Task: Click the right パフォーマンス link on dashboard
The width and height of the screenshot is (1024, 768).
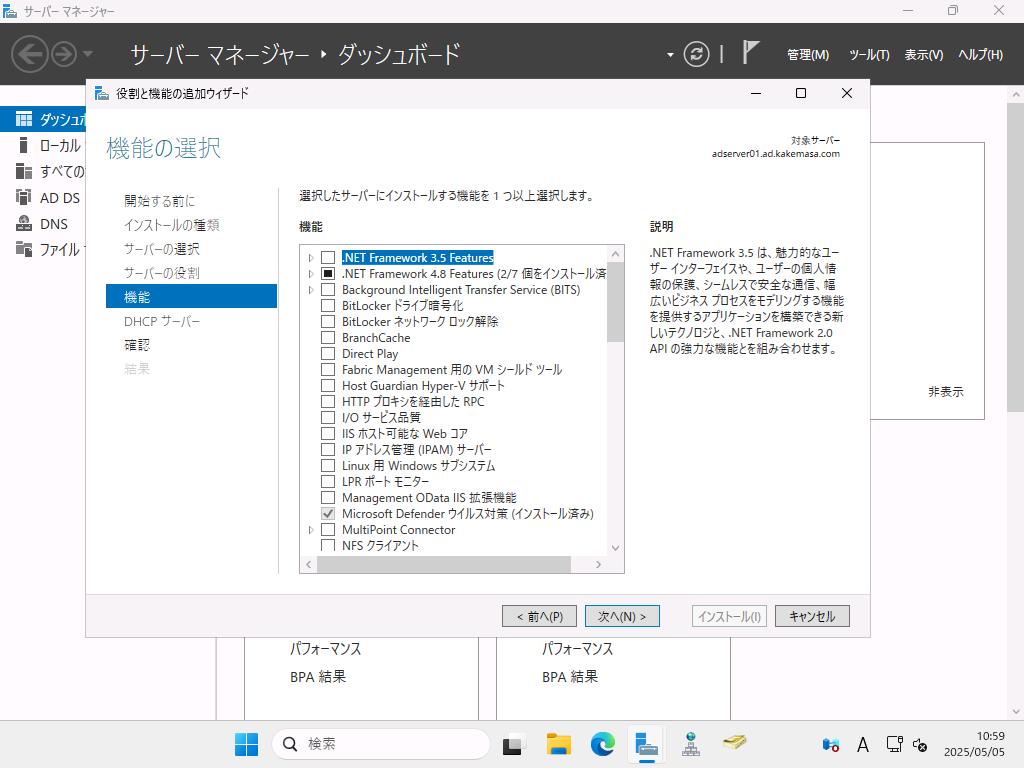Action: [577, 648]
